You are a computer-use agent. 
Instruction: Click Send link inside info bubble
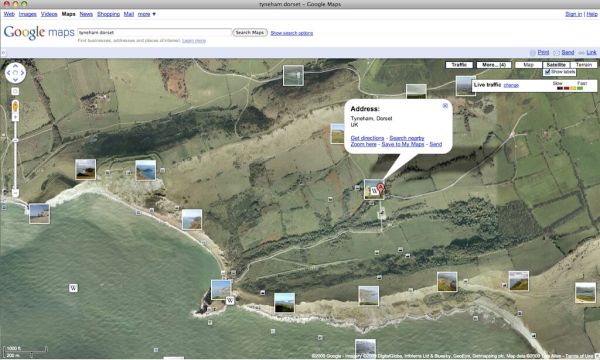[x=435, y=144]
